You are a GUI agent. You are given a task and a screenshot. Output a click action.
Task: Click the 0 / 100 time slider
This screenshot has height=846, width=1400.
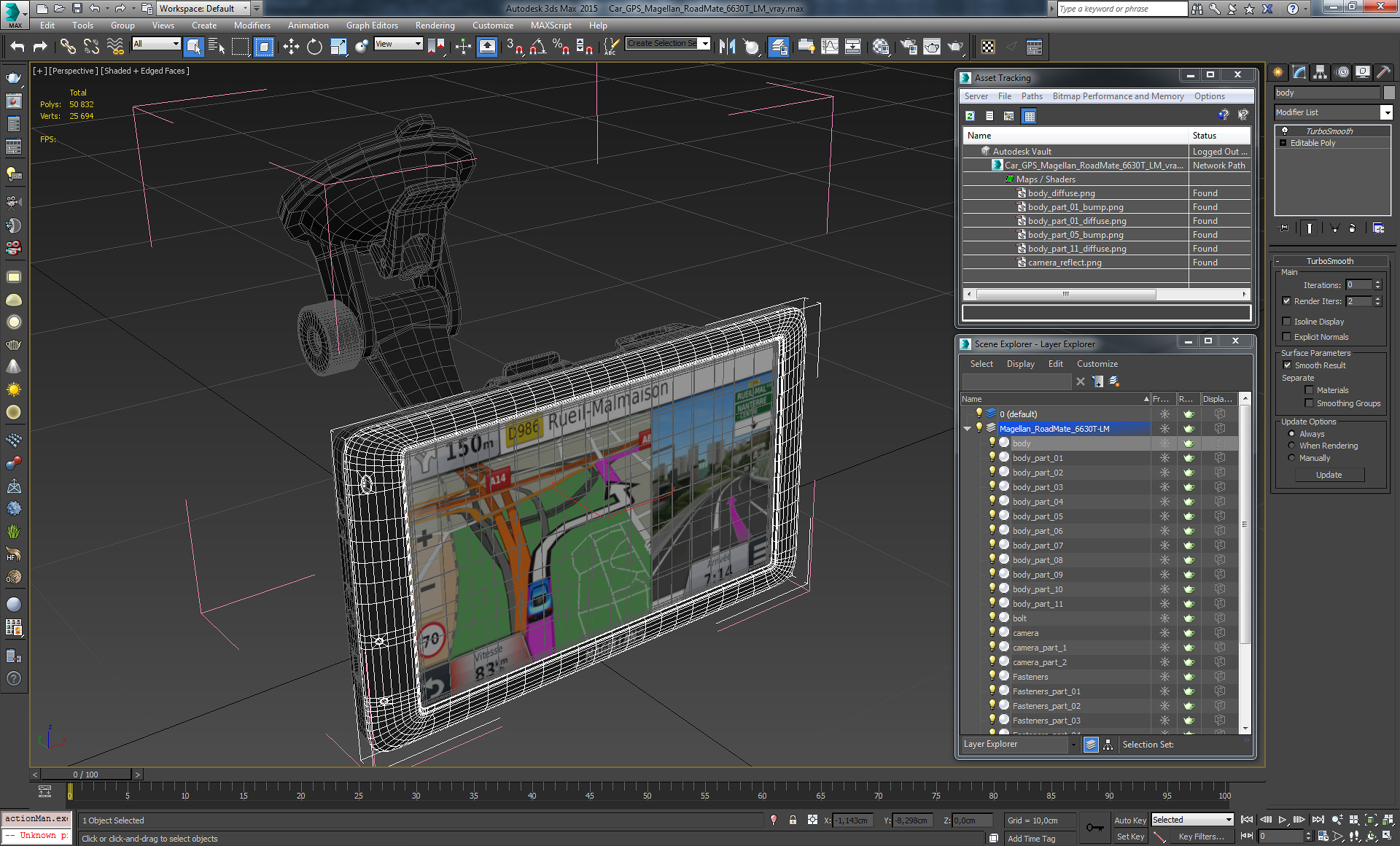[86, 775]
